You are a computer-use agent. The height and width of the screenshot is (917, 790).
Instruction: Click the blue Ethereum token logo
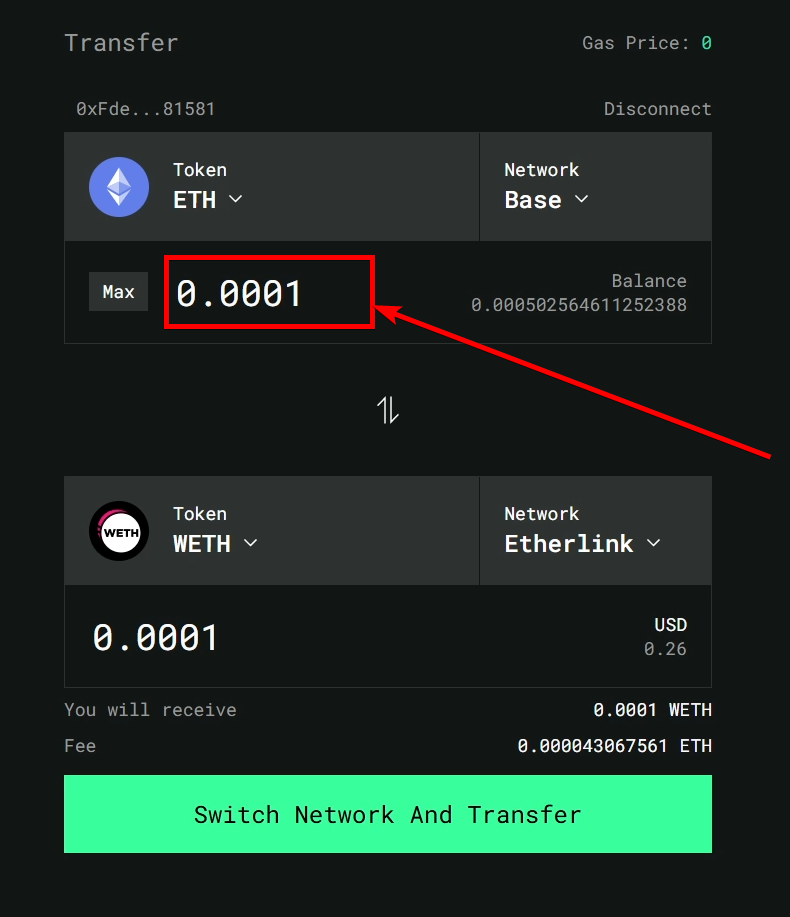pos(119,187)
